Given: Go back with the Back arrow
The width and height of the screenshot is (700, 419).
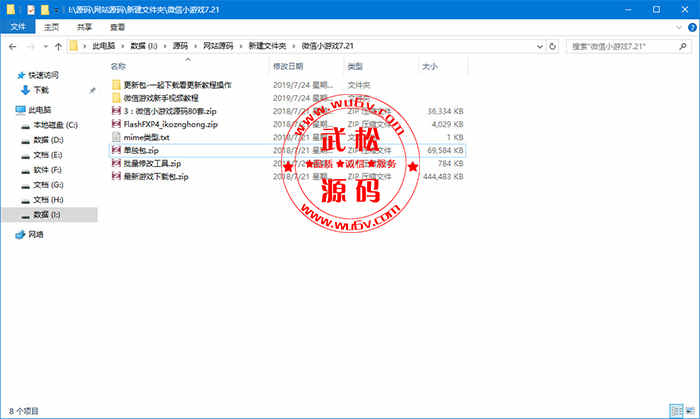Looking at the screenshot, I should pyautogui.click(x=12, y=46).
